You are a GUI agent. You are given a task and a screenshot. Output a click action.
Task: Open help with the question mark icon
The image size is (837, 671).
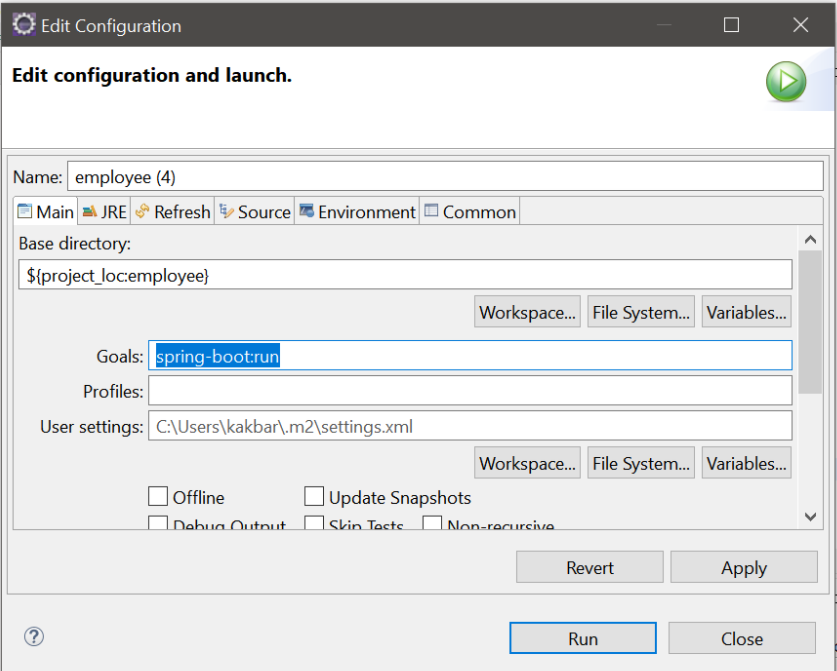click(x=34, y=636)
